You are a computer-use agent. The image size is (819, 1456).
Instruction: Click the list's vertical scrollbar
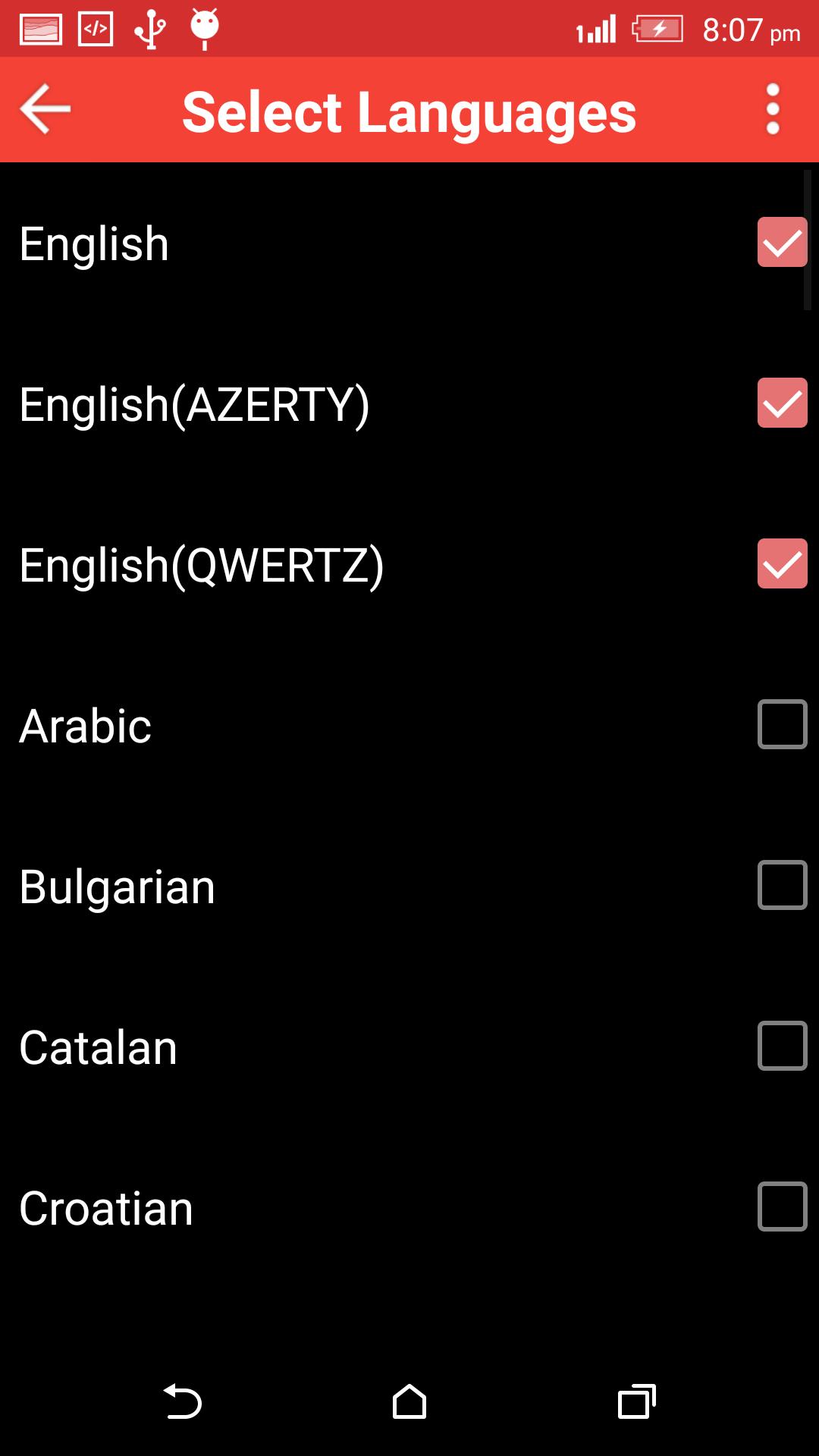pyautogui.click(x=808, y=240)
